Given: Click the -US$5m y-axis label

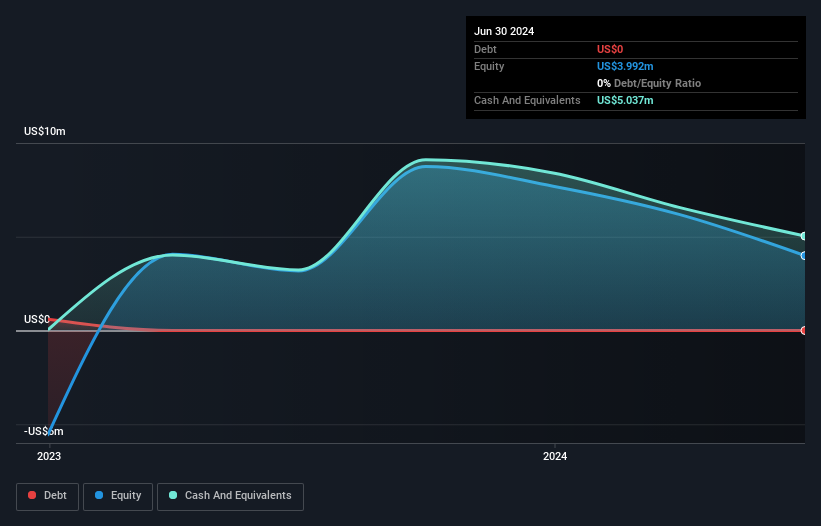Looking at the screenshot, I should (43, 431).
